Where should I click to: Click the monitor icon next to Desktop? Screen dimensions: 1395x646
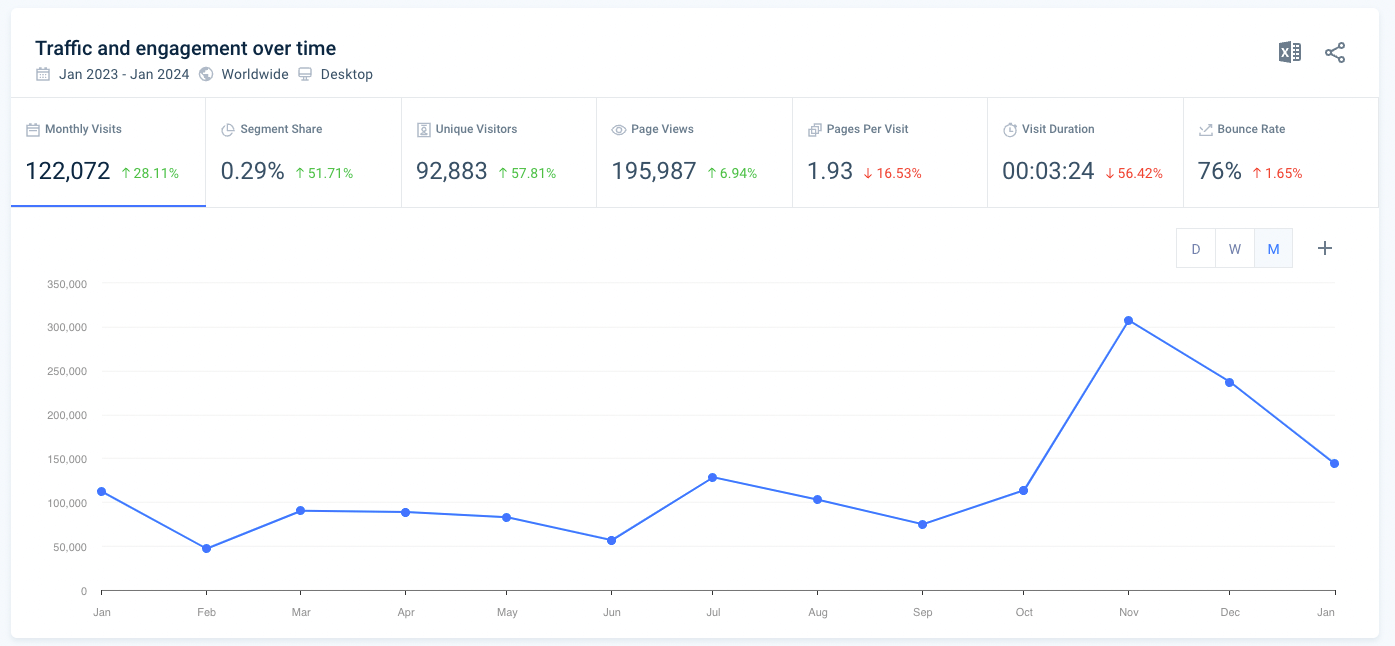[305, 74]
